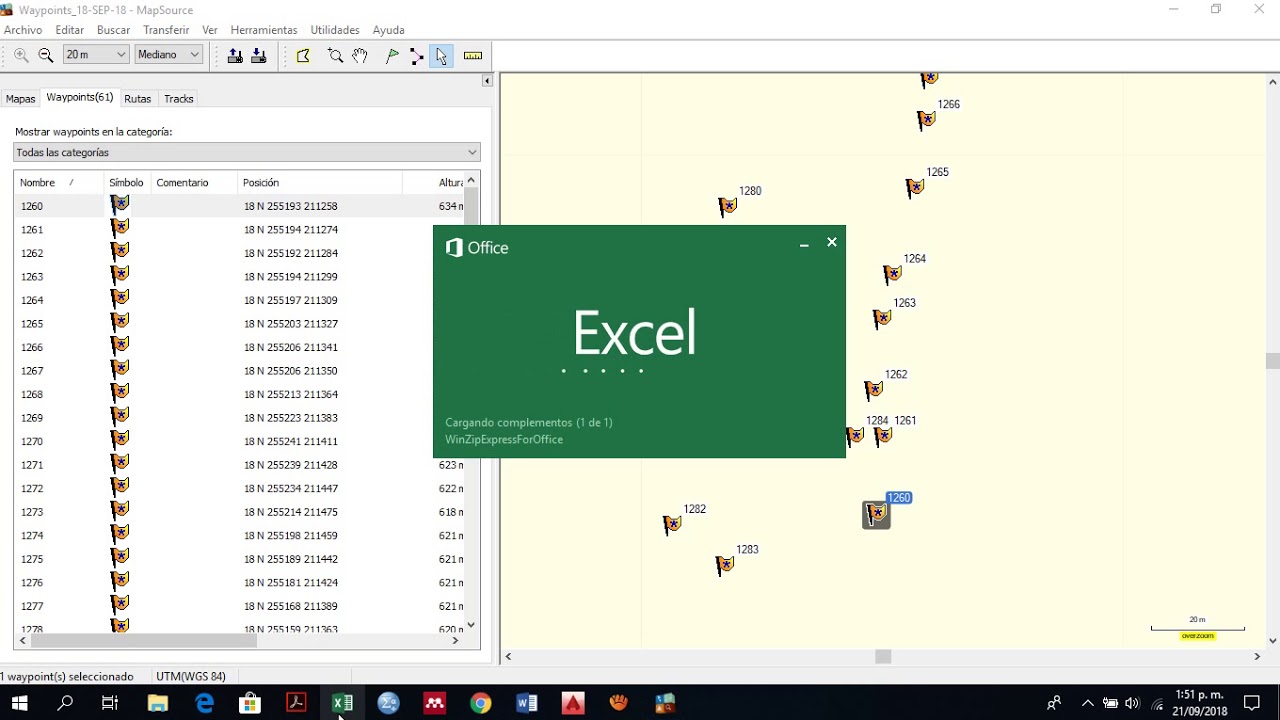Select waypoint row 1261
The width and height of the screenshot is (1280, 720).
tap(239, 229)
